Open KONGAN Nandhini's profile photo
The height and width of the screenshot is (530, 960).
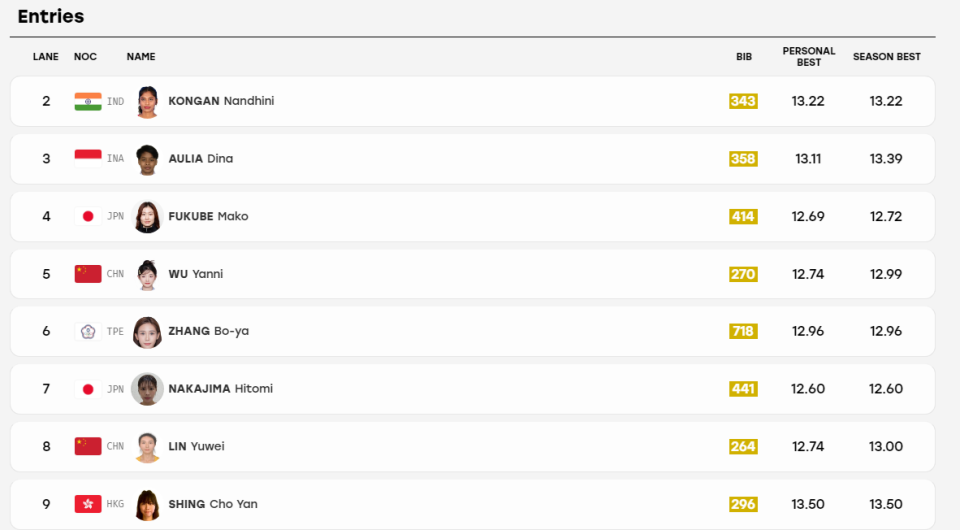coord(147,102)
